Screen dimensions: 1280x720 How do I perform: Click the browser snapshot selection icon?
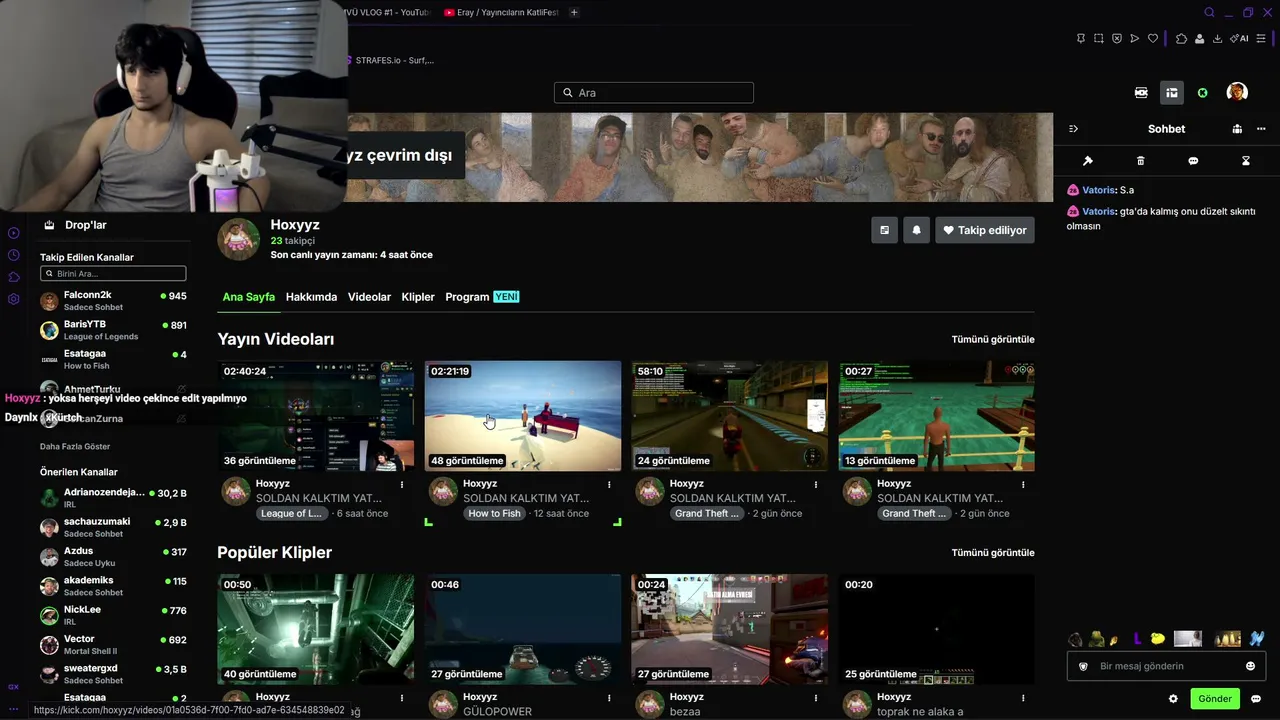point(1099,39)
